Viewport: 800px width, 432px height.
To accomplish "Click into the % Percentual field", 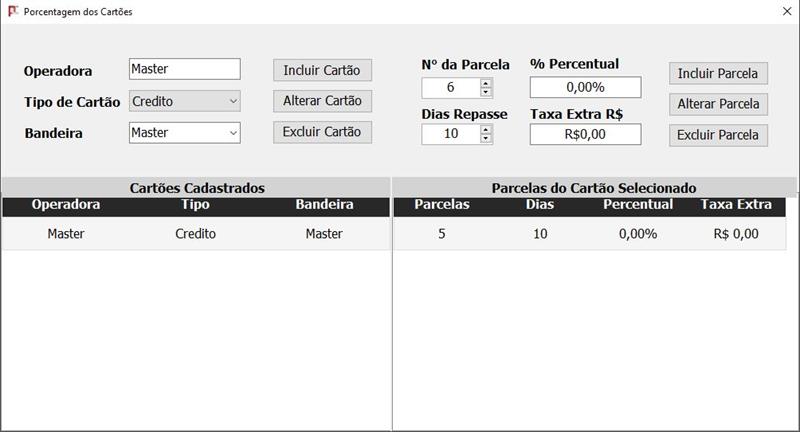I will point(586,87).
